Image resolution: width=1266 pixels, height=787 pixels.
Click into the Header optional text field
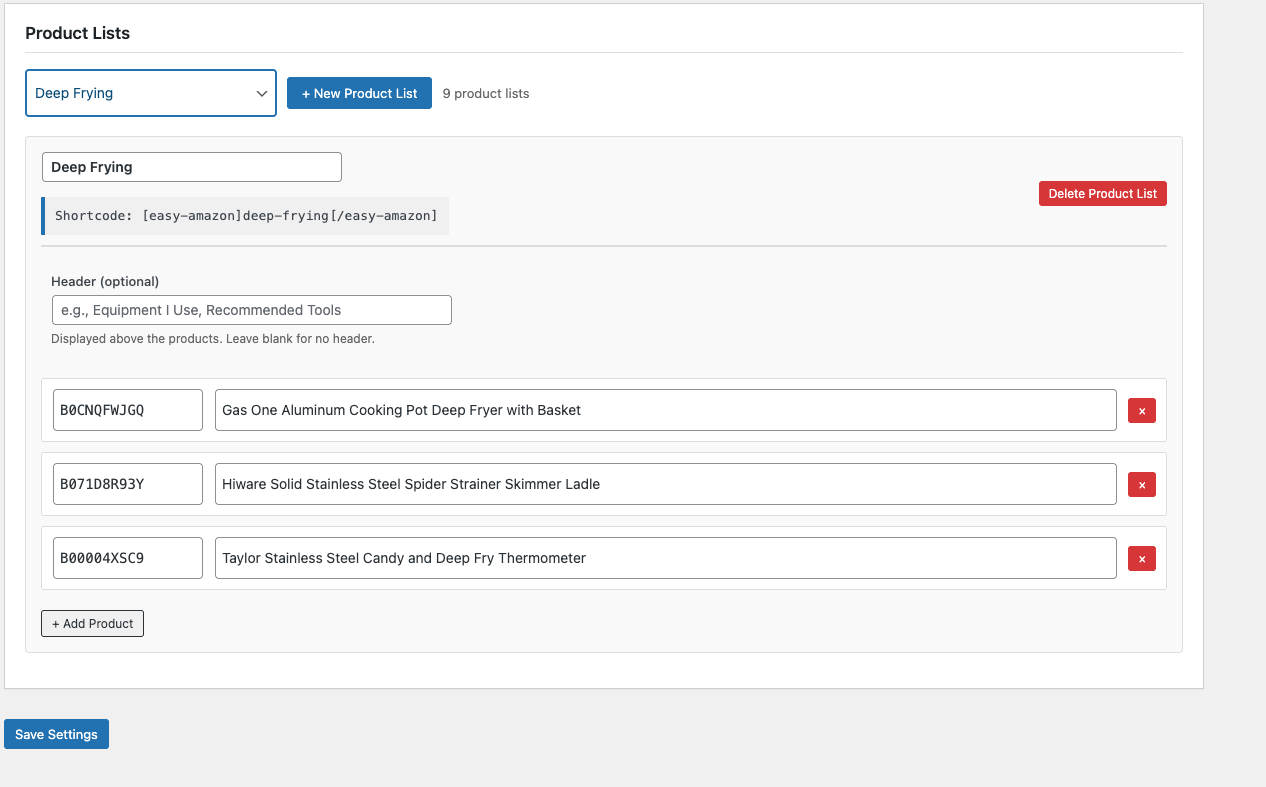(x=251, y=310)
